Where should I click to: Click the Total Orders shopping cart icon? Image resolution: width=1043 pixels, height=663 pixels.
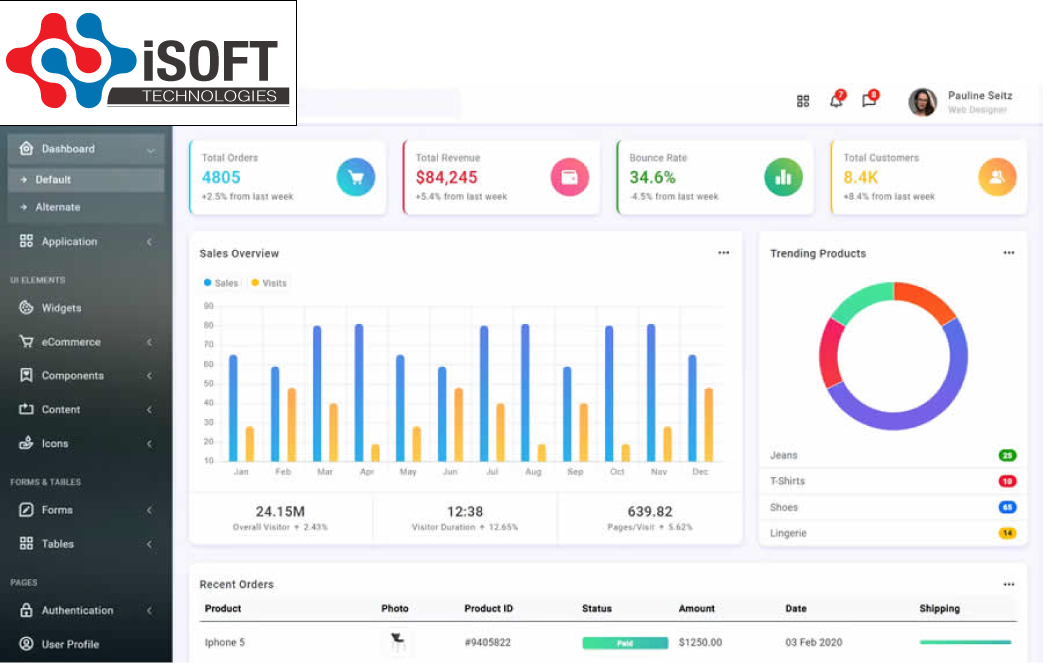[x=355, y=178]
